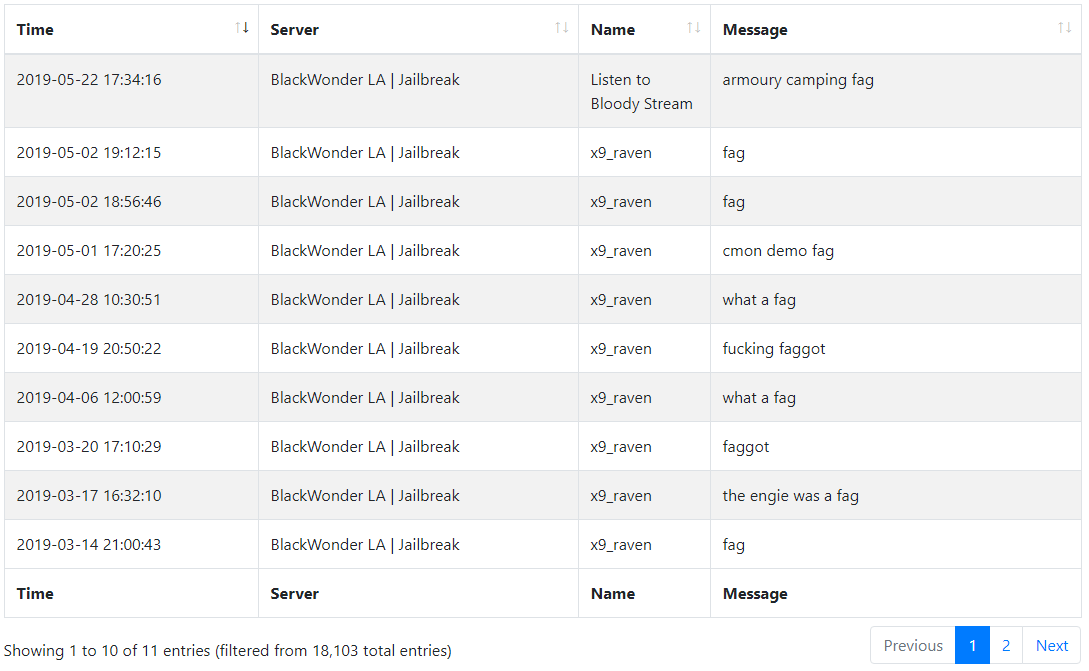Click x9_raven name in 2019-03-14 row
The height and width of the screenshot is (671, 1089).
click(x=621, y=545)
